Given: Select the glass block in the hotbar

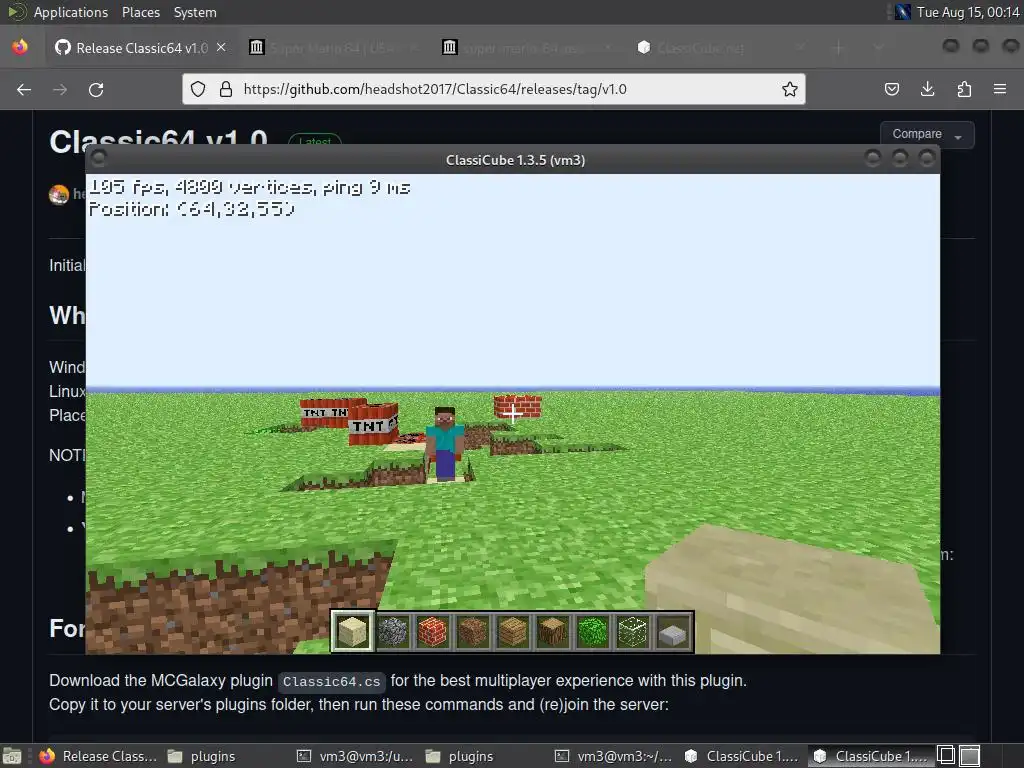Looking at the screenshot, I should click(632, 632).
